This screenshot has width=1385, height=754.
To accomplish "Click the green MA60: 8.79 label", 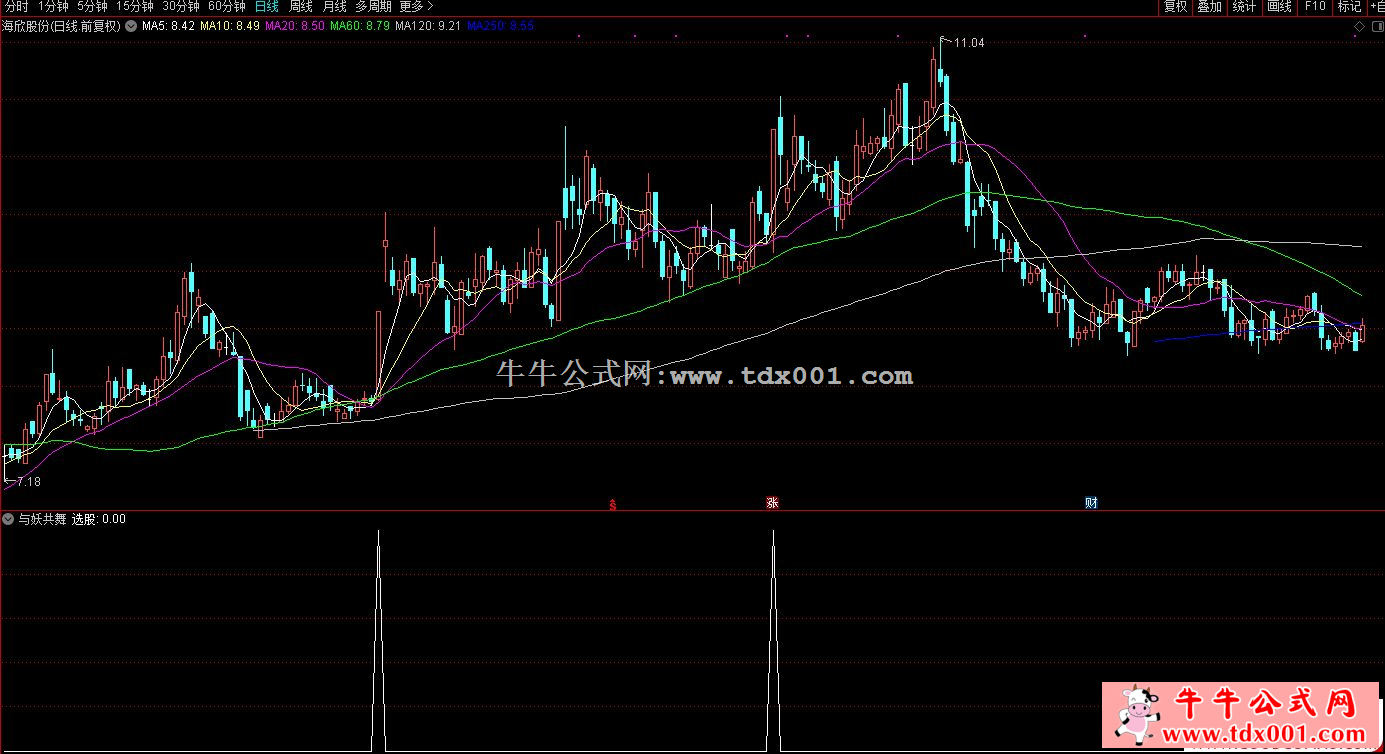I will [x=360, y=26].
